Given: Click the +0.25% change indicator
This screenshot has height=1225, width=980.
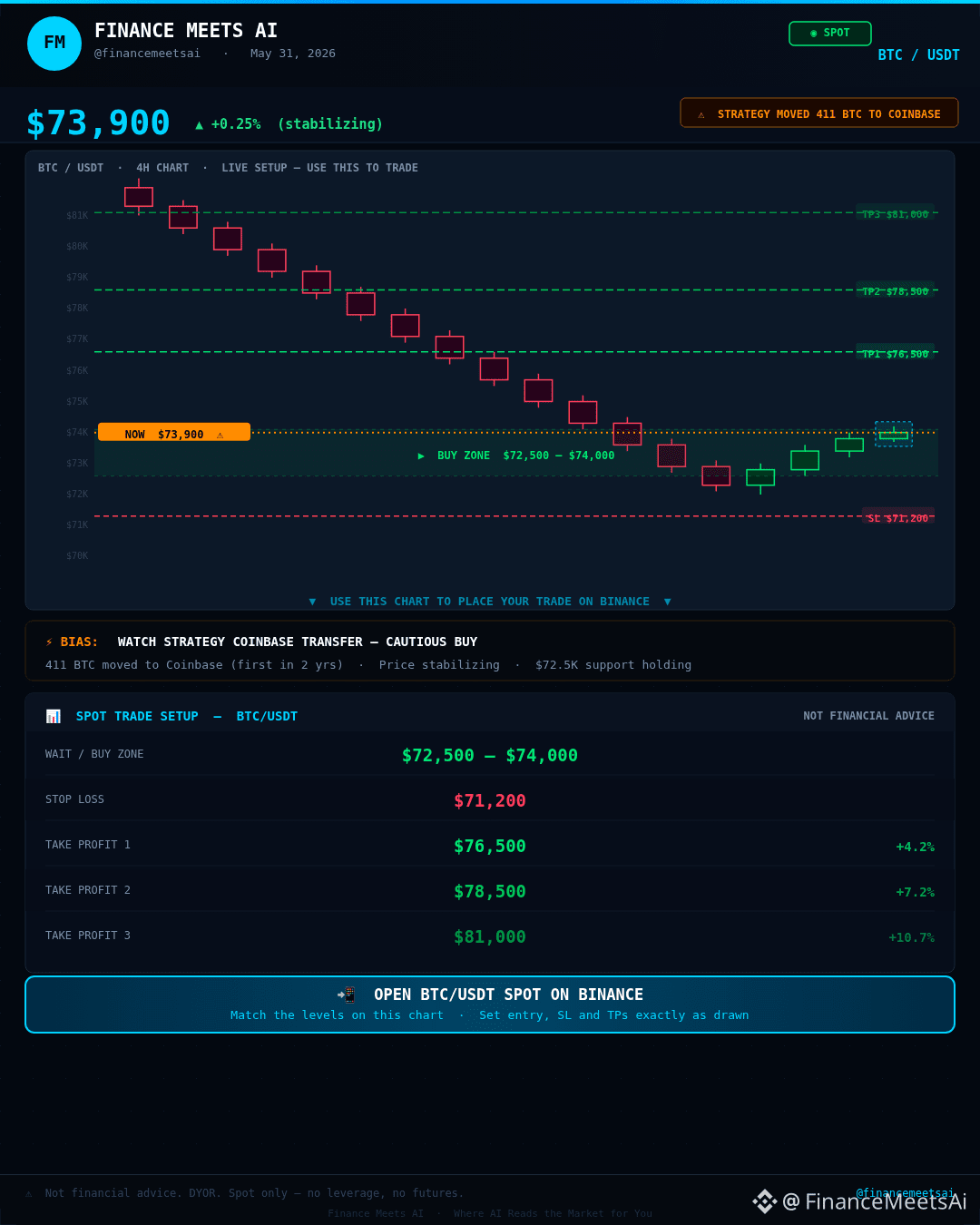Looking at the screenshot, I should pyautogui.click(x=228, y=124).
